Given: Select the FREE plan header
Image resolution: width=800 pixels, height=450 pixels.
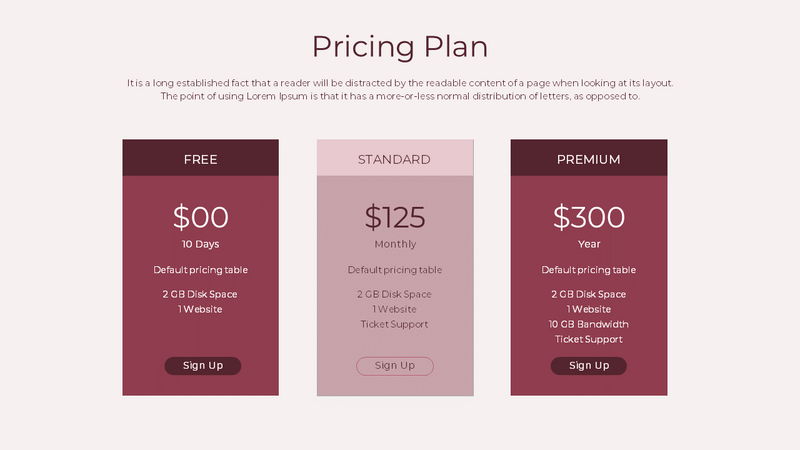Looking at the screenshot, I should point(201,158).
